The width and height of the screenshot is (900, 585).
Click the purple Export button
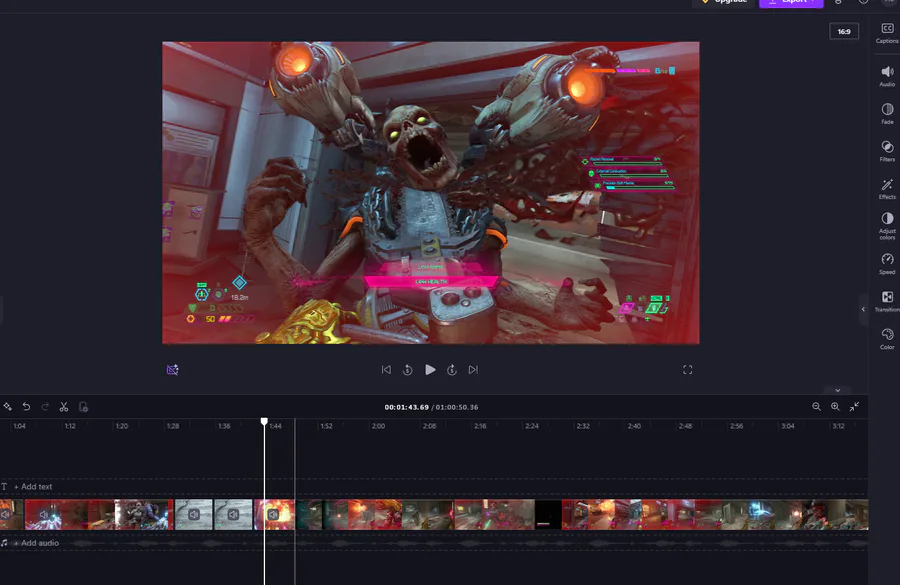pos(791,2)
